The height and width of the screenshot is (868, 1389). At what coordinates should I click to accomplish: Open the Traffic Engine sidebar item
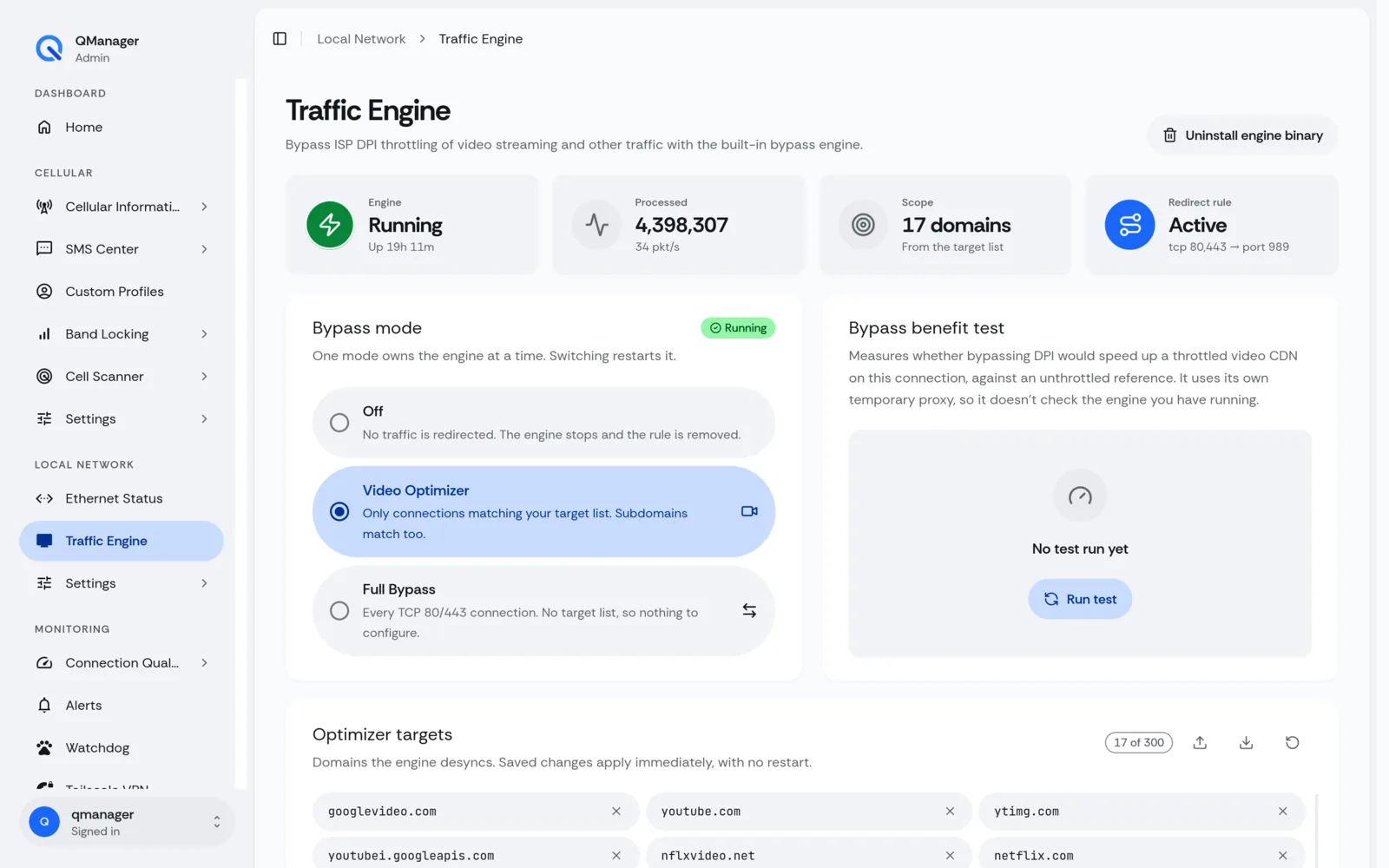point(122,541)
